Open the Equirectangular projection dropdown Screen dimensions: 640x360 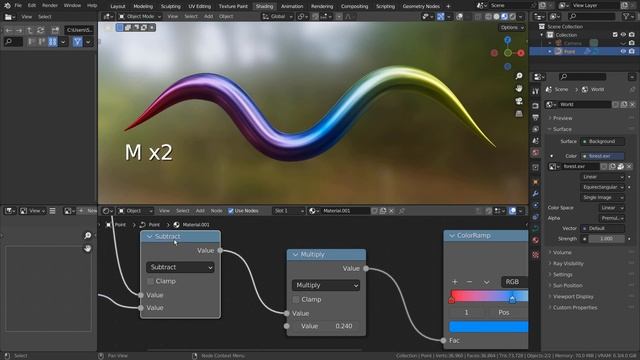[x=602, y=187]
